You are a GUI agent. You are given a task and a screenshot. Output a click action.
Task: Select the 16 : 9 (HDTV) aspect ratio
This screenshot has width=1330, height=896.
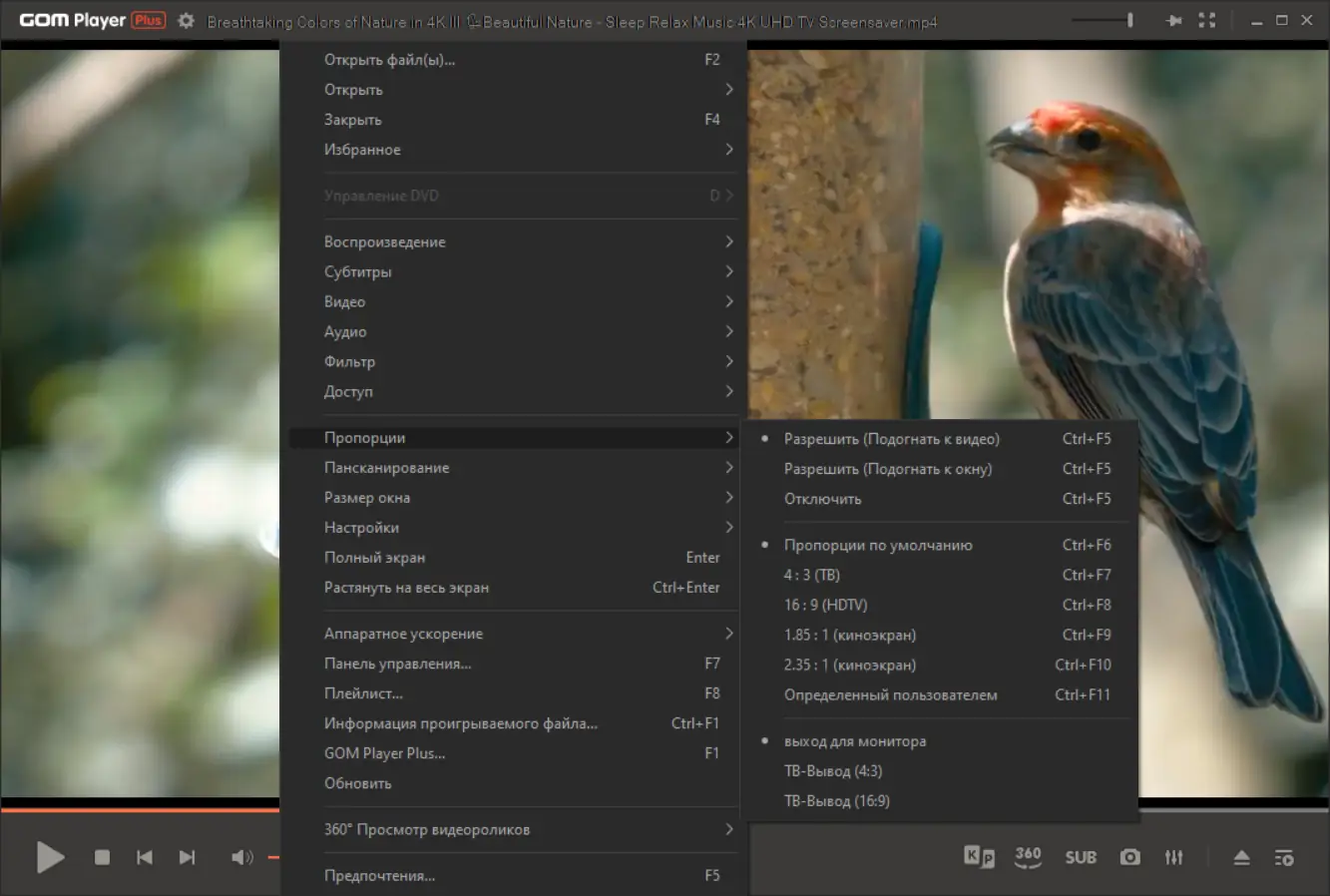[825, 605]
